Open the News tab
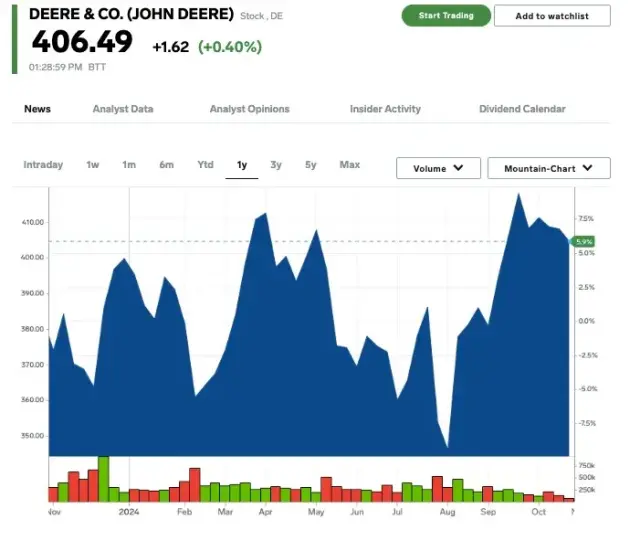Screen dimensions: 640x540 coord(37,109)
